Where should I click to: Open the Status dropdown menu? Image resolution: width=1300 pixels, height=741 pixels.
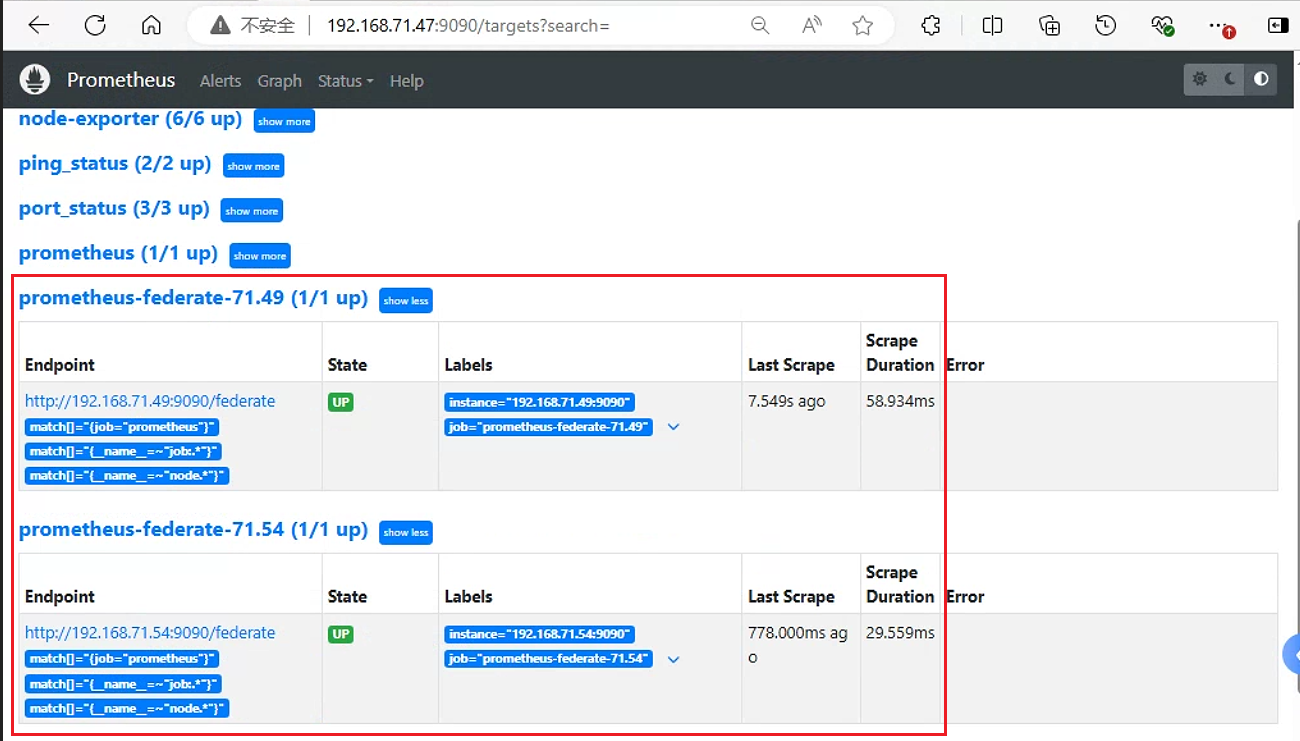(x=346, y=81)
